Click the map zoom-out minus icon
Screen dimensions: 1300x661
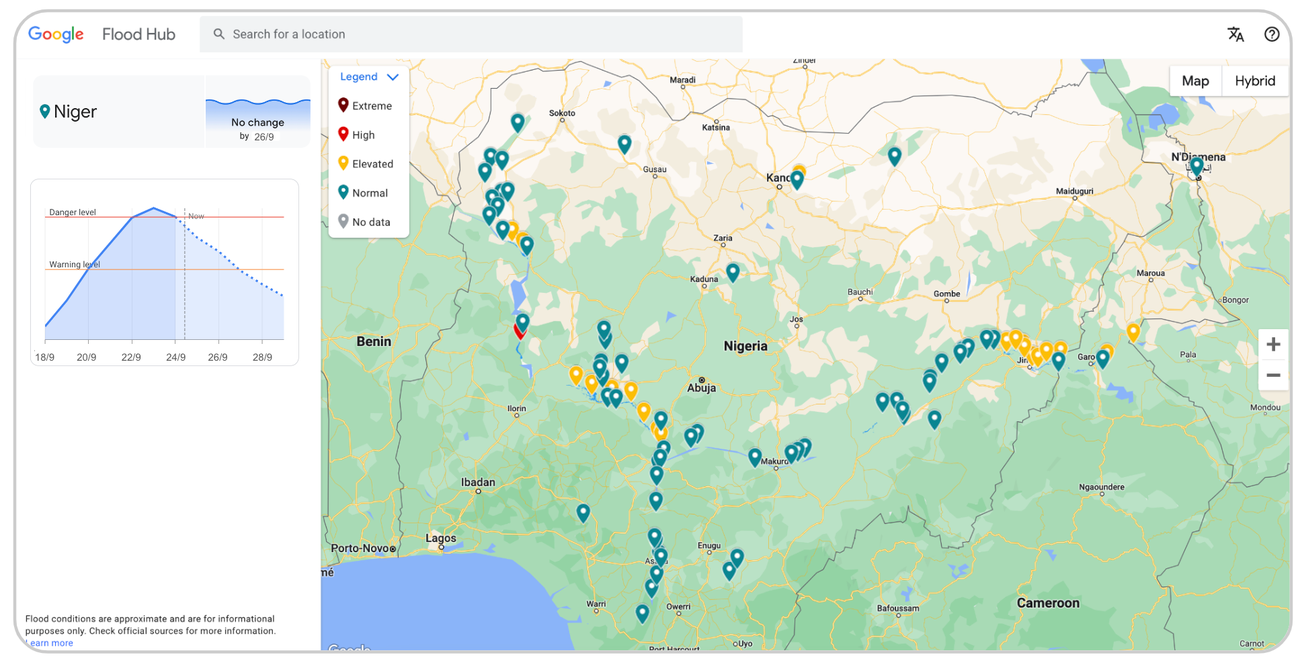[x=1273, y=374]
